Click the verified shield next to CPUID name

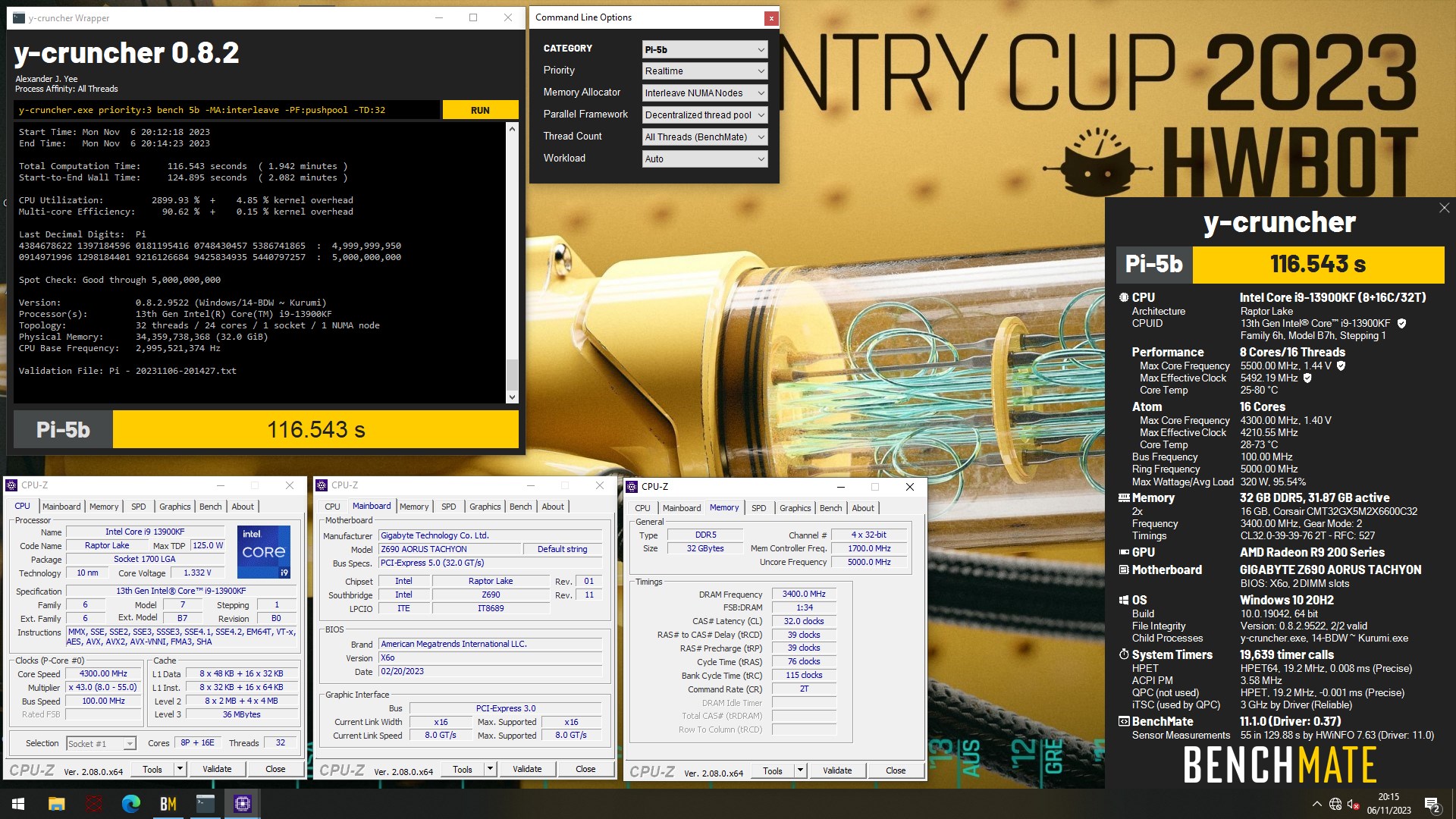(x=1401, y=323)
